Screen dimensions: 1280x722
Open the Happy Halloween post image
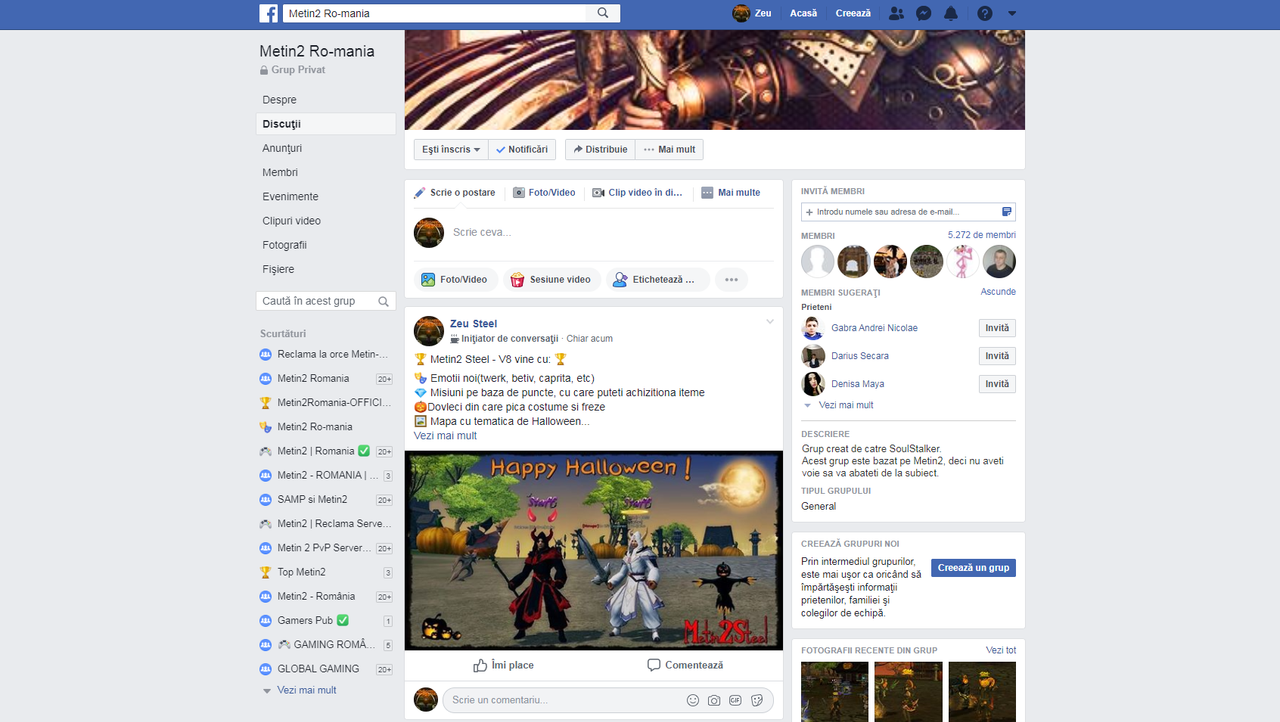[x=593, y=549]
